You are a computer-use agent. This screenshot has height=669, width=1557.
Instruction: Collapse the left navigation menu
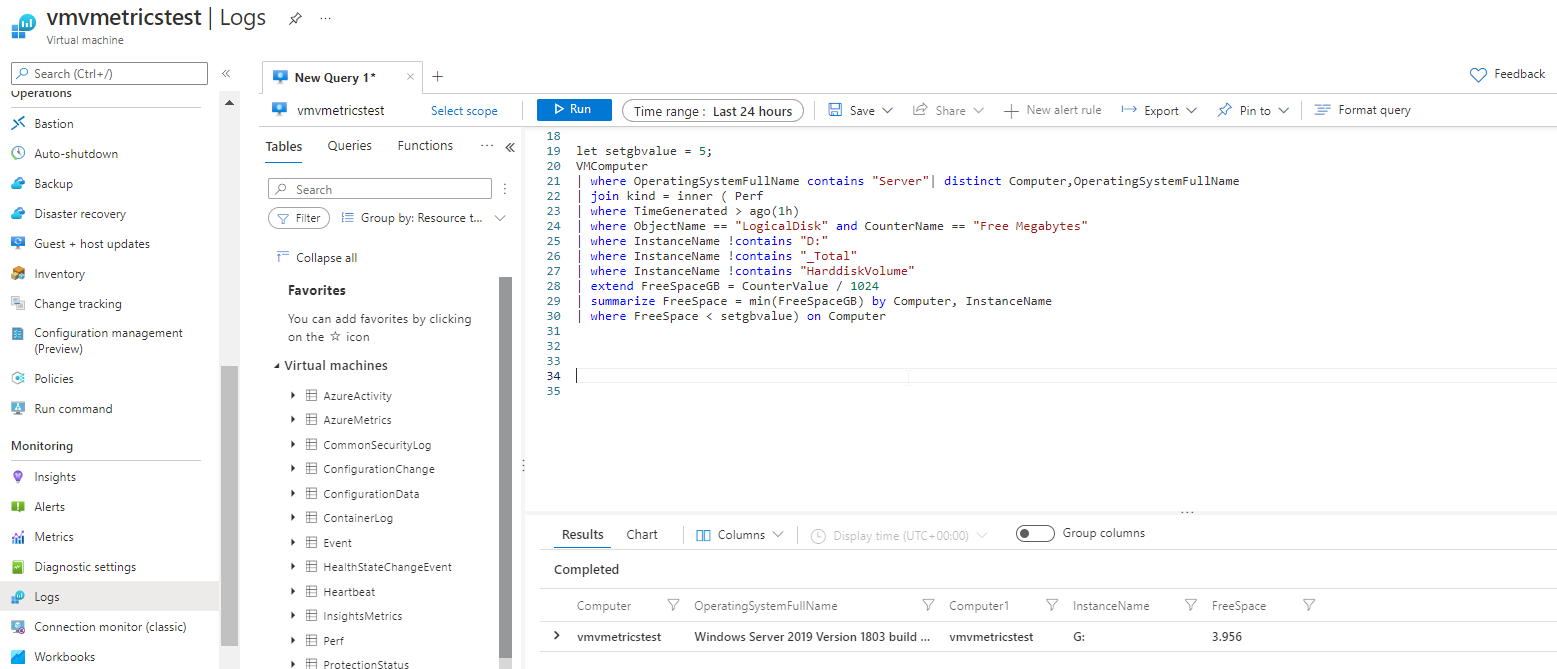tap(226, 74)
